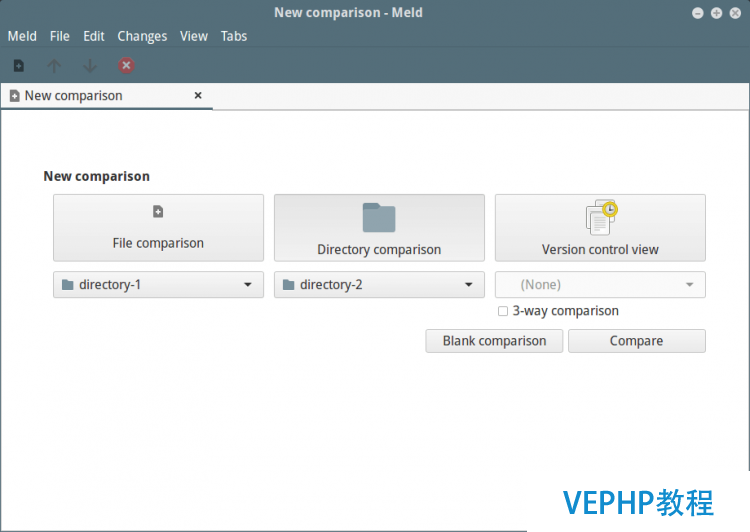750x532 pixels.
Task: Enable the 3-way comparison checkbox
Action: pos(503,311)
